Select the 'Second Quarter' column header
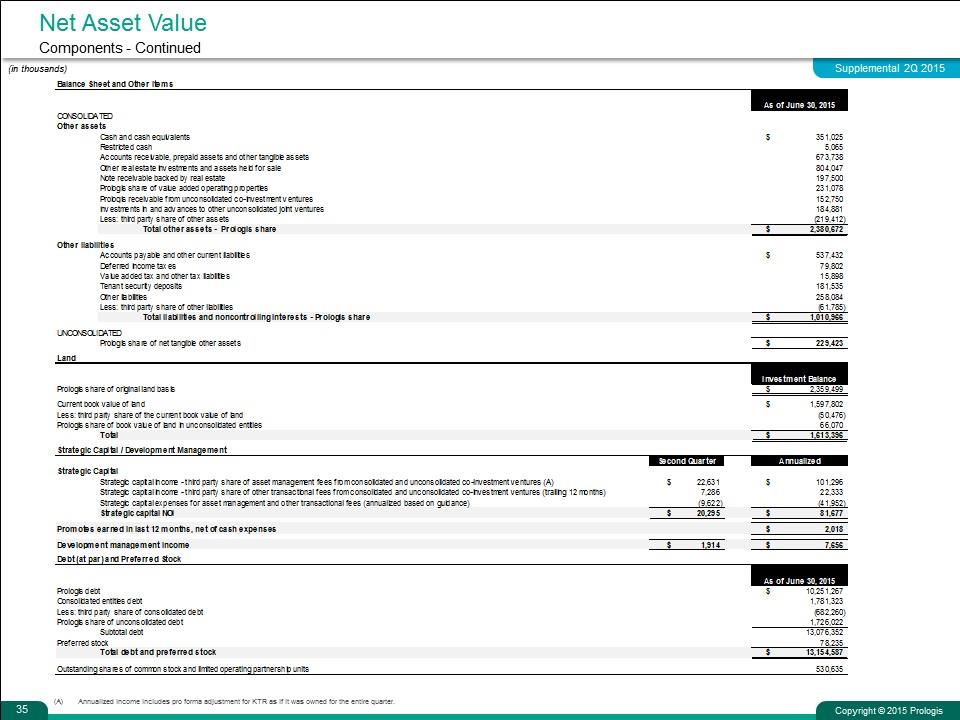Viewport: 960px width, 720px height. coord(687,461)
